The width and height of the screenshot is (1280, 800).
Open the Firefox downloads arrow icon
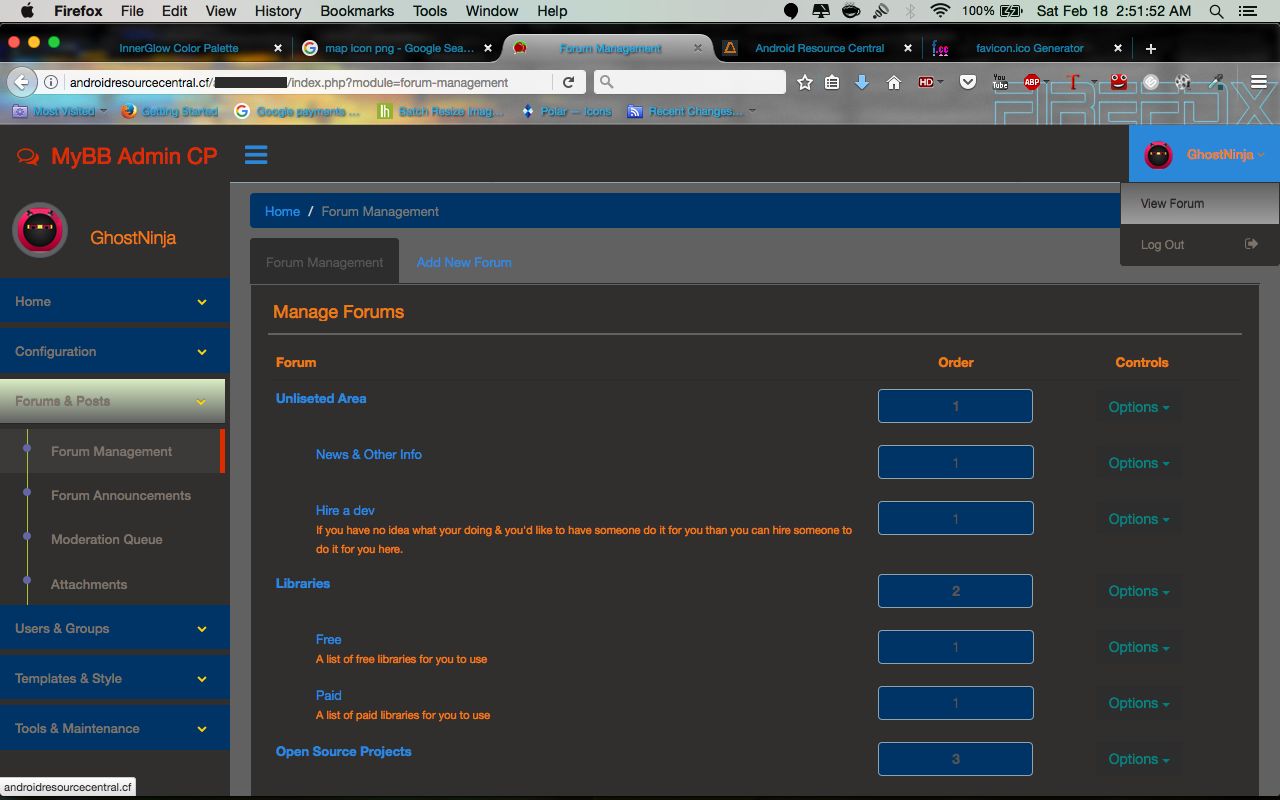862,83
